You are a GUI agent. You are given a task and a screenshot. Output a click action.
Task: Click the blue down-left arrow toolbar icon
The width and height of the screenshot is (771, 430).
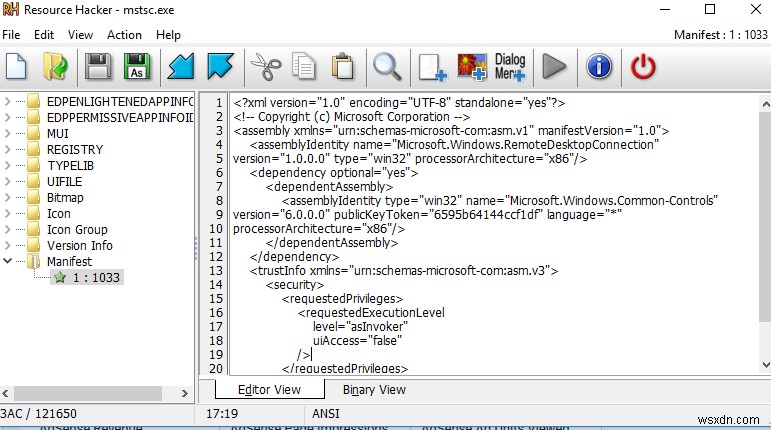tap(181, 66)
